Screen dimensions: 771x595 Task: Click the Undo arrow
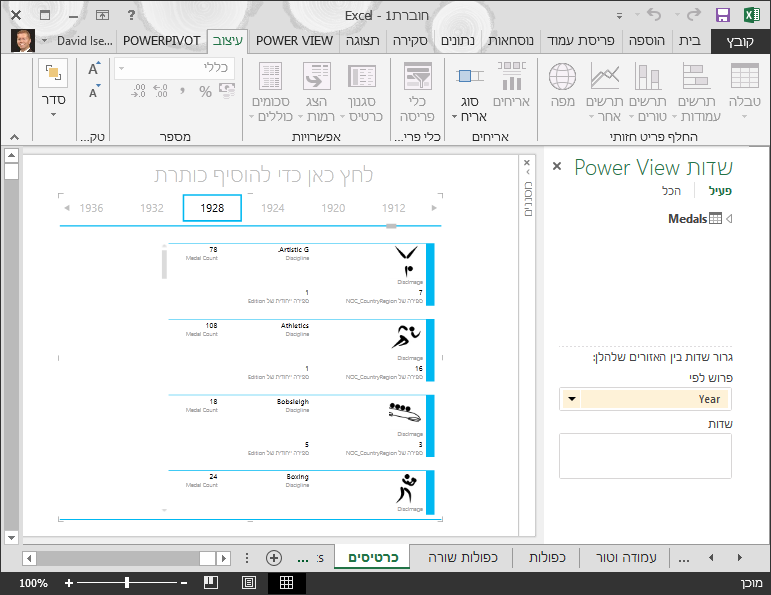click(654, 15)
